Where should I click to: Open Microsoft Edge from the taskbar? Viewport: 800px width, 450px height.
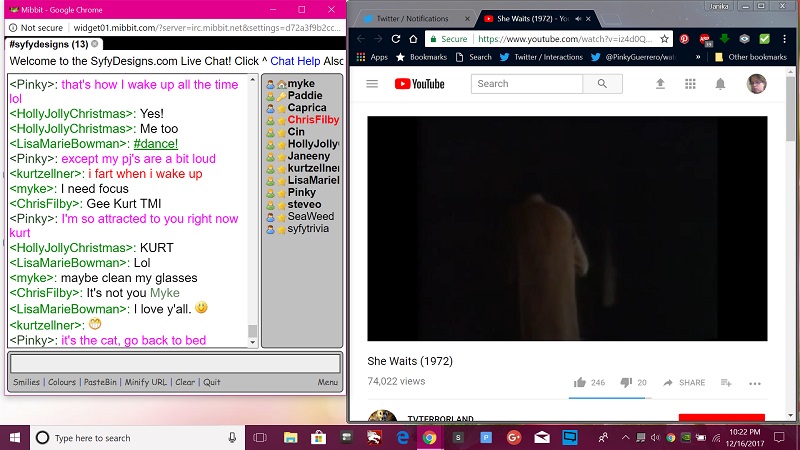[403, 438]
